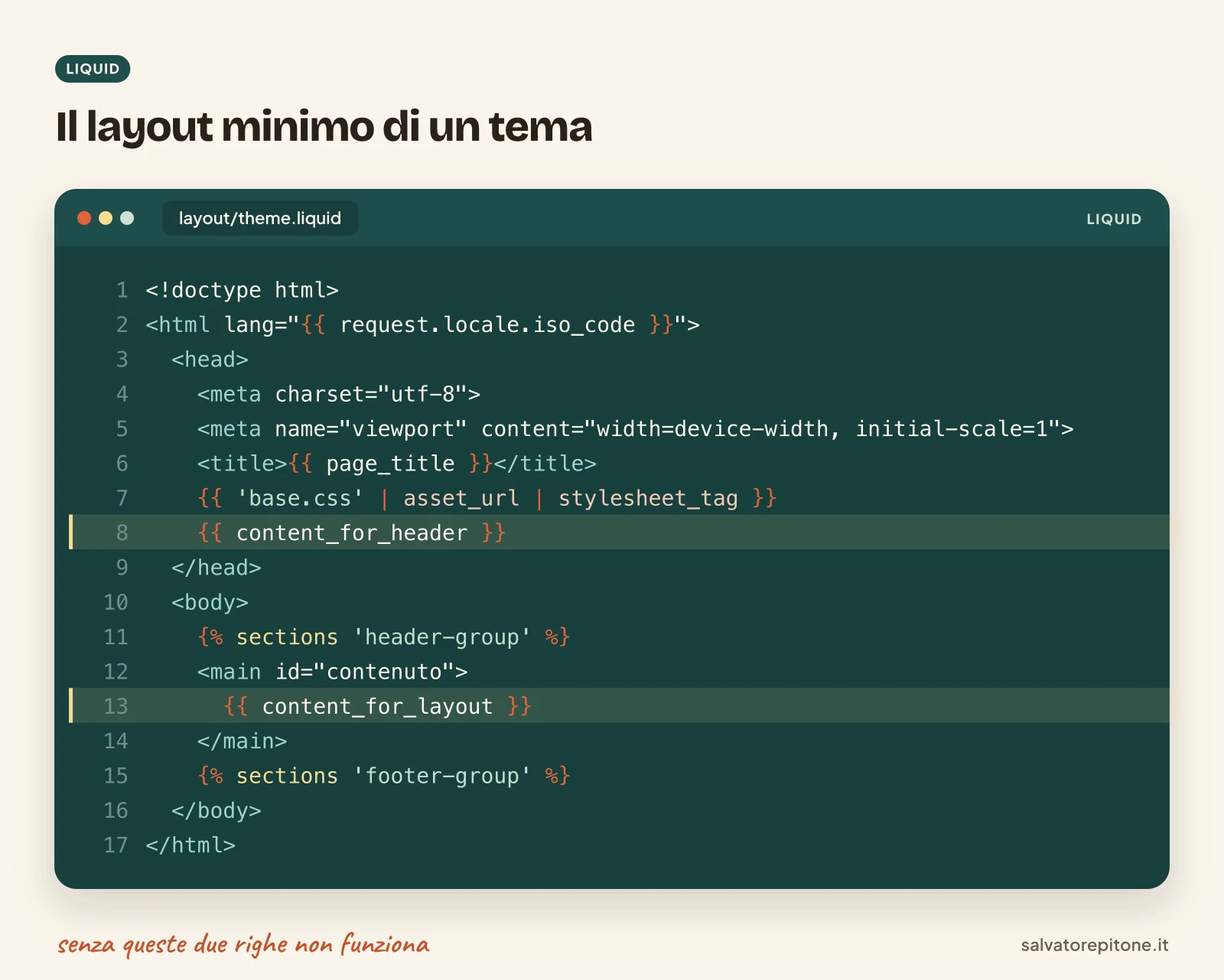This screenshot has width=1224, height=980.
Task: Select the layout/theme.liquid file tab
Action: tap(260, 218)
